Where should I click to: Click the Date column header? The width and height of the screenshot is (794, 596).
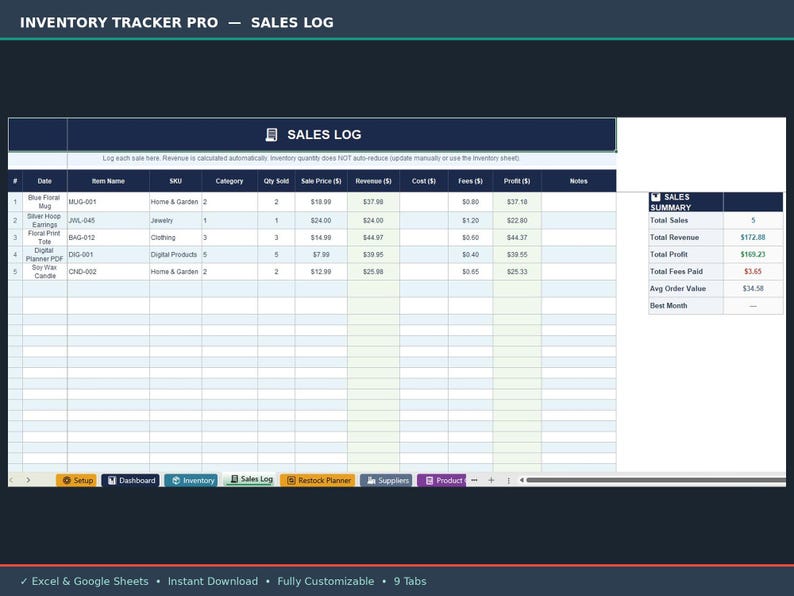(45, 181)
